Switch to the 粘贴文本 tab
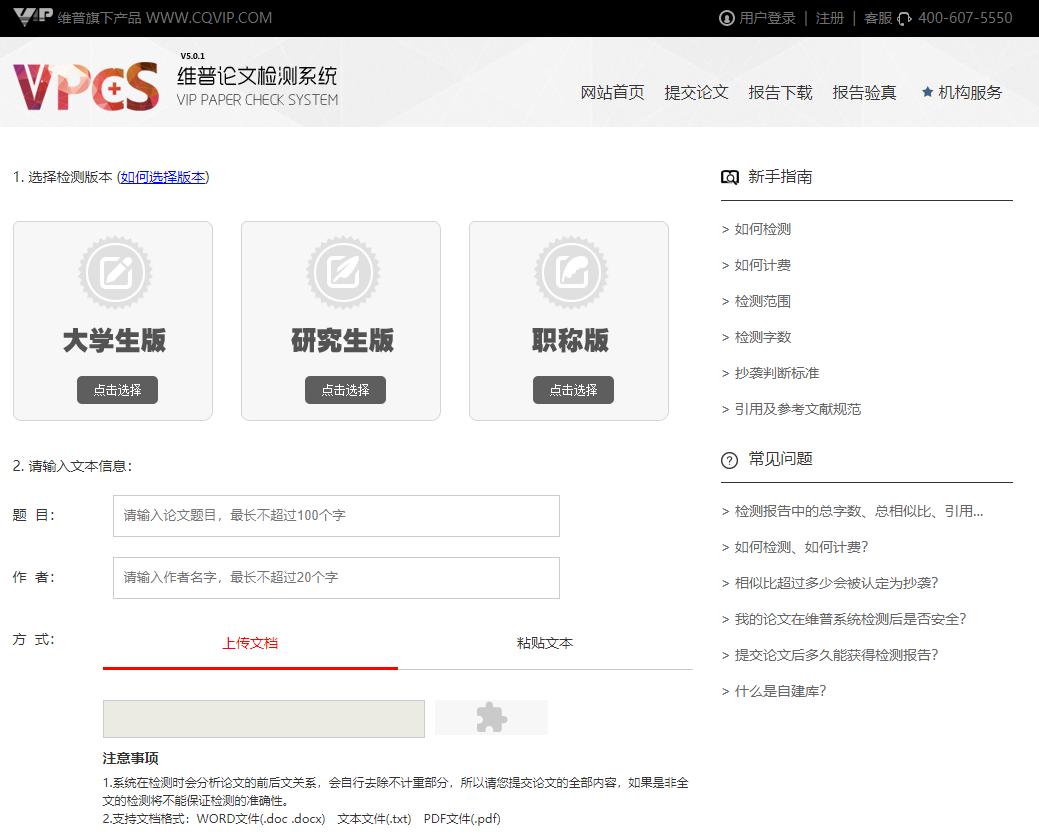The height and width of the screenshot is (840, 1039). [x=544, y=643]
